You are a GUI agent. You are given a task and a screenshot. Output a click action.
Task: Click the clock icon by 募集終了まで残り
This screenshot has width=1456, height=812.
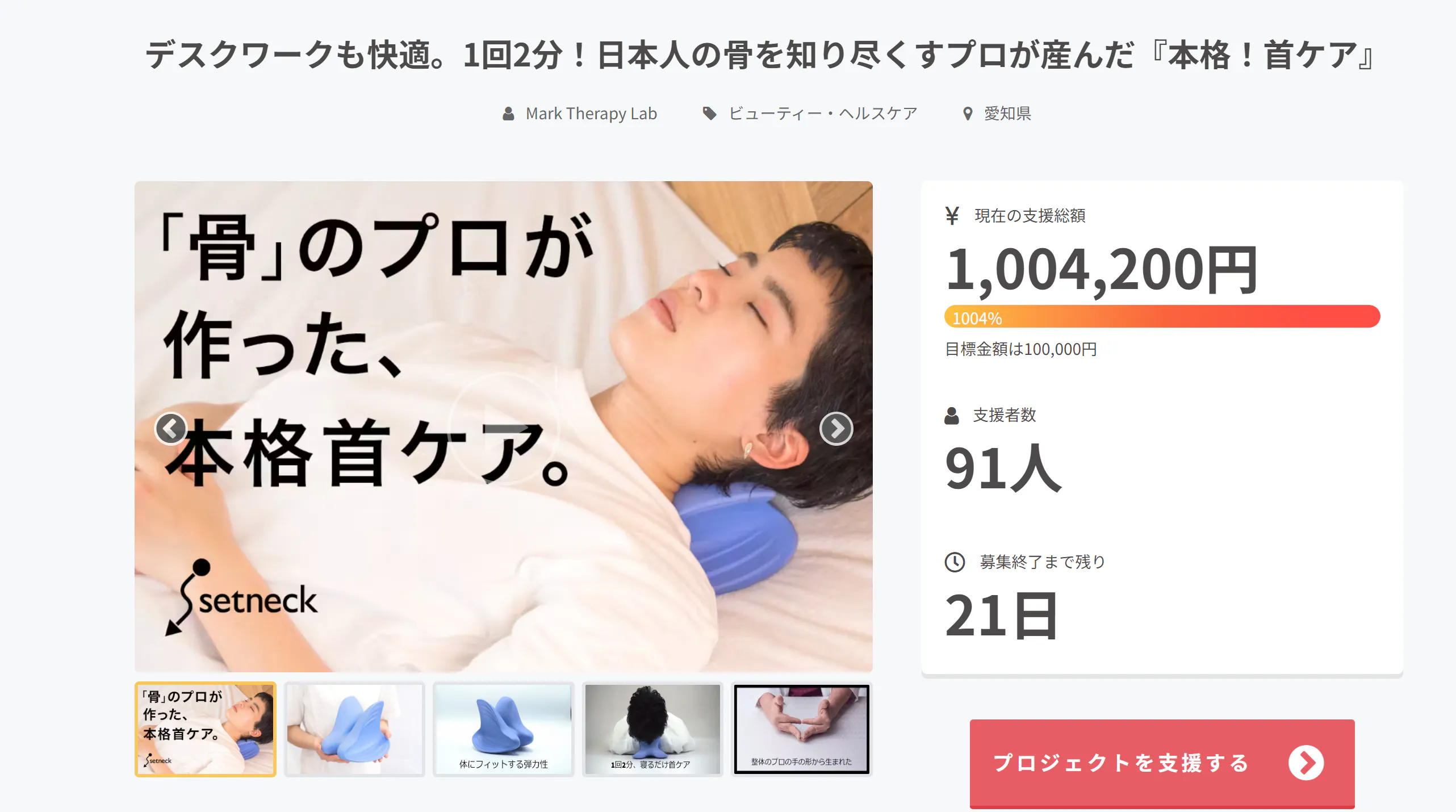pos(955,562)
